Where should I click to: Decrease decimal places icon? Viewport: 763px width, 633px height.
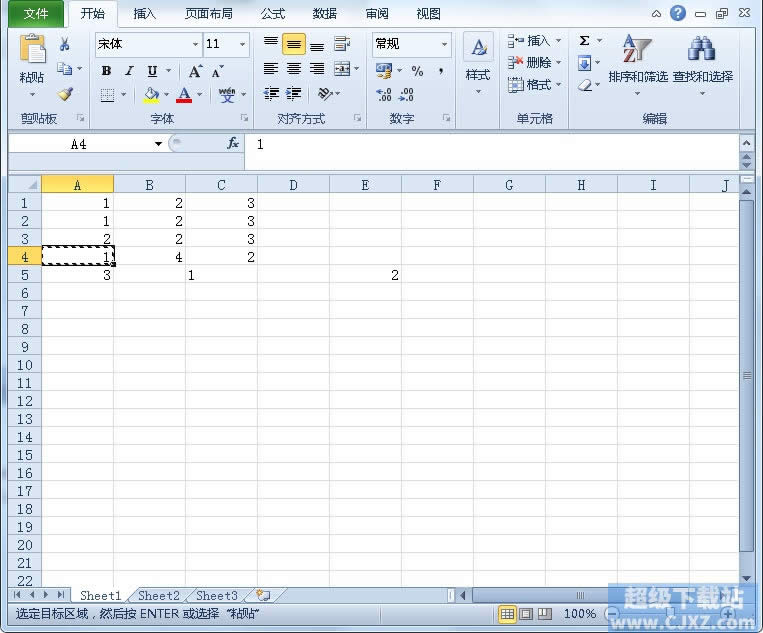(406, 94)
